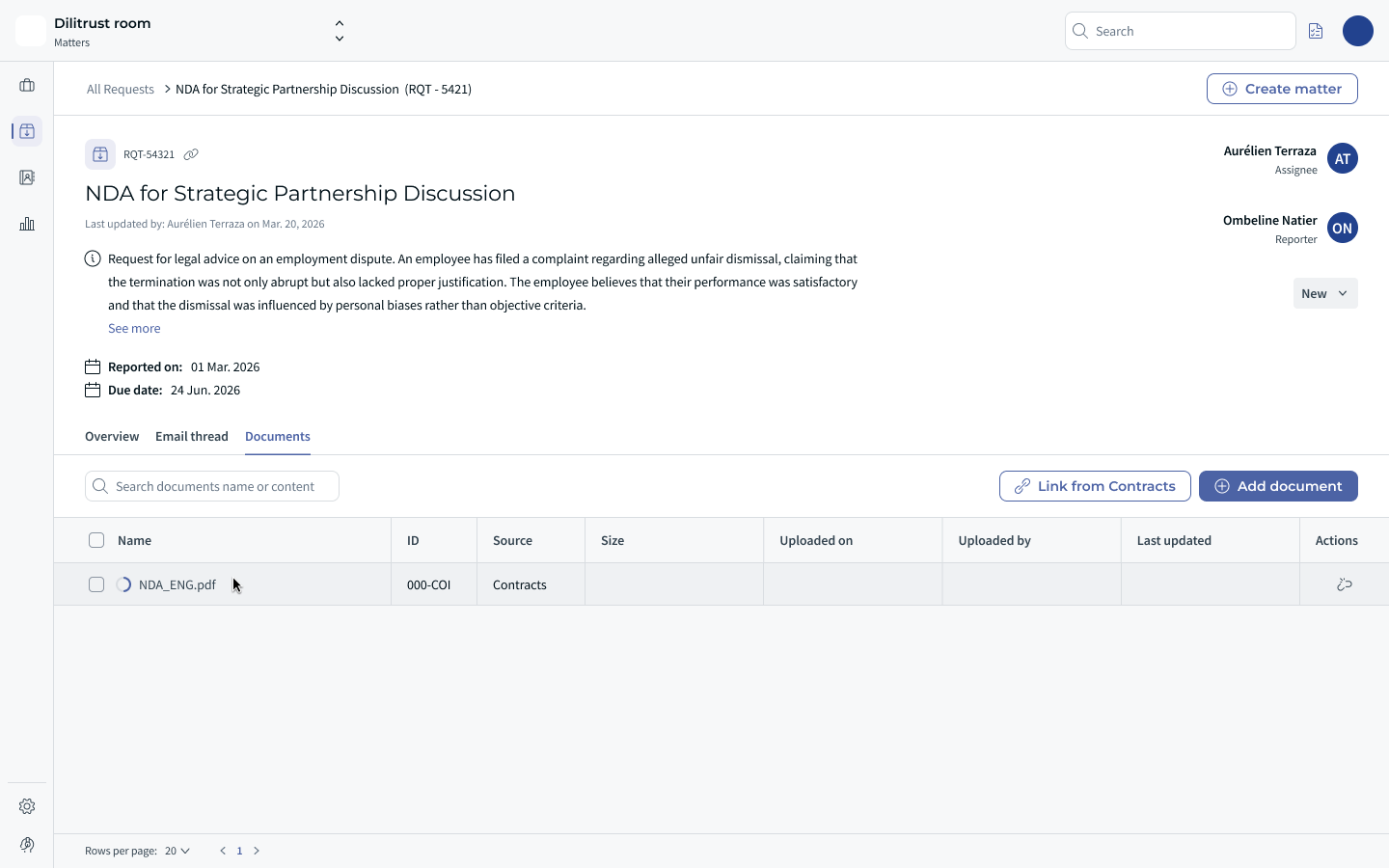Expand description with See more
The width and height of the screenshot is (1389, 868).
[x=134, y=328]
